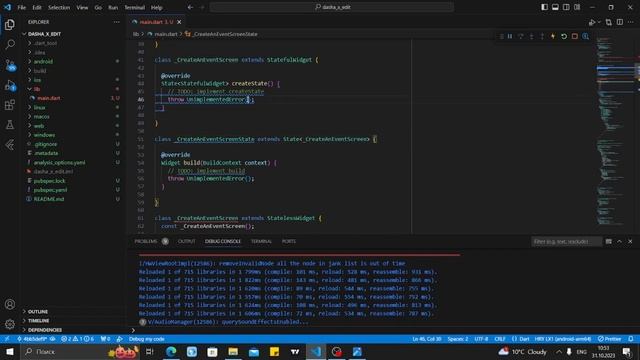Open the Manage gear icon
Viewport: 640px width, 360px height.
click(x=10, y=324)
